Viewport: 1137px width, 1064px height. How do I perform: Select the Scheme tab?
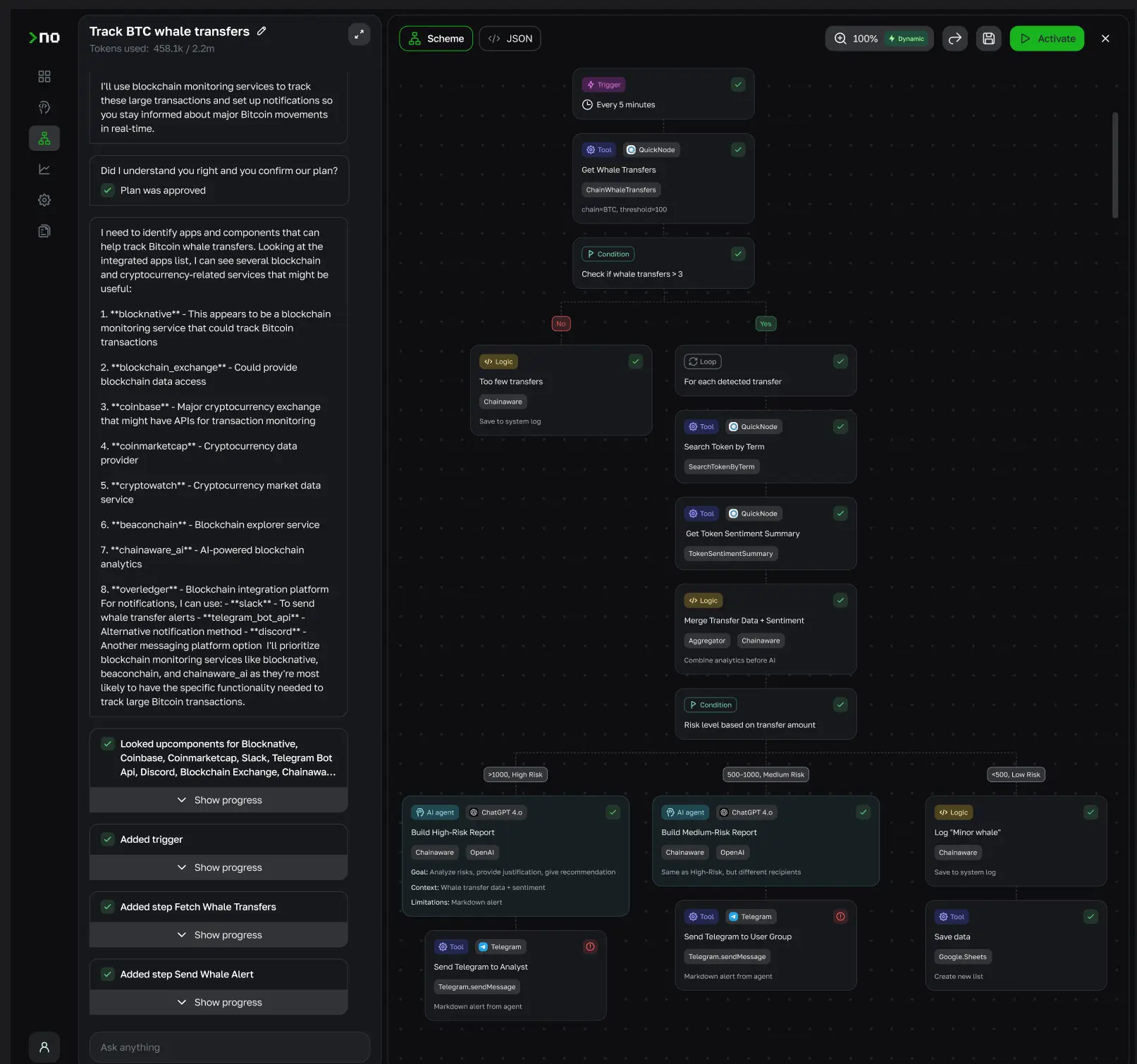click(436, 39)
